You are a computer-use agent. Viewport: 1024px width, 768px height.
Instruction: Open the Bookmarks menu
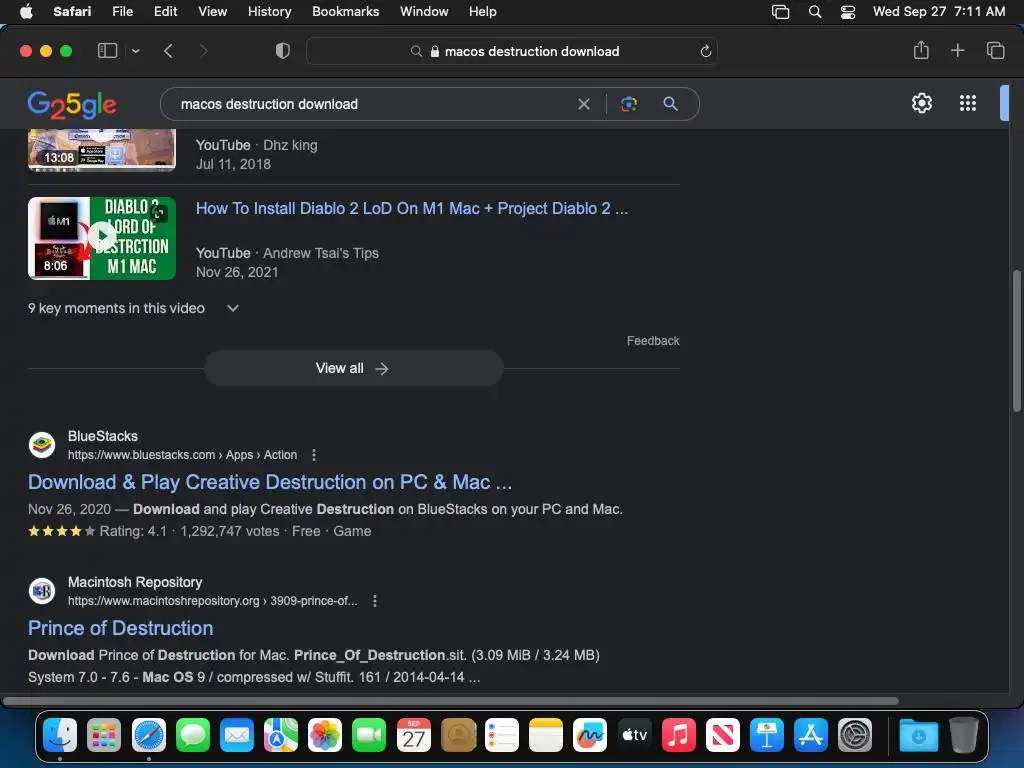tap(345, 11)
